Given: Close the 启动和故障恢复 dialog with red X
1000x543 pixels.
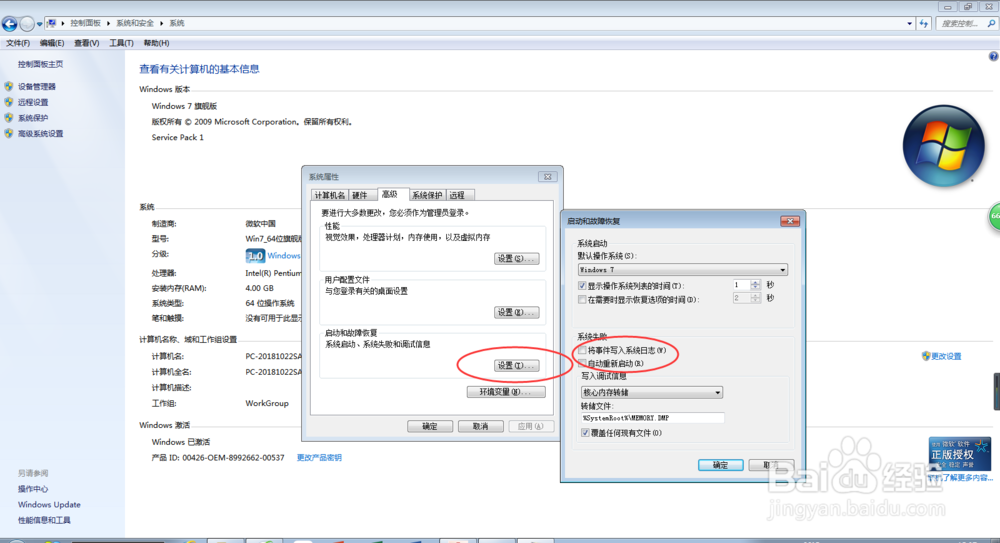Looking at the screenshot, I should [790, 221].
